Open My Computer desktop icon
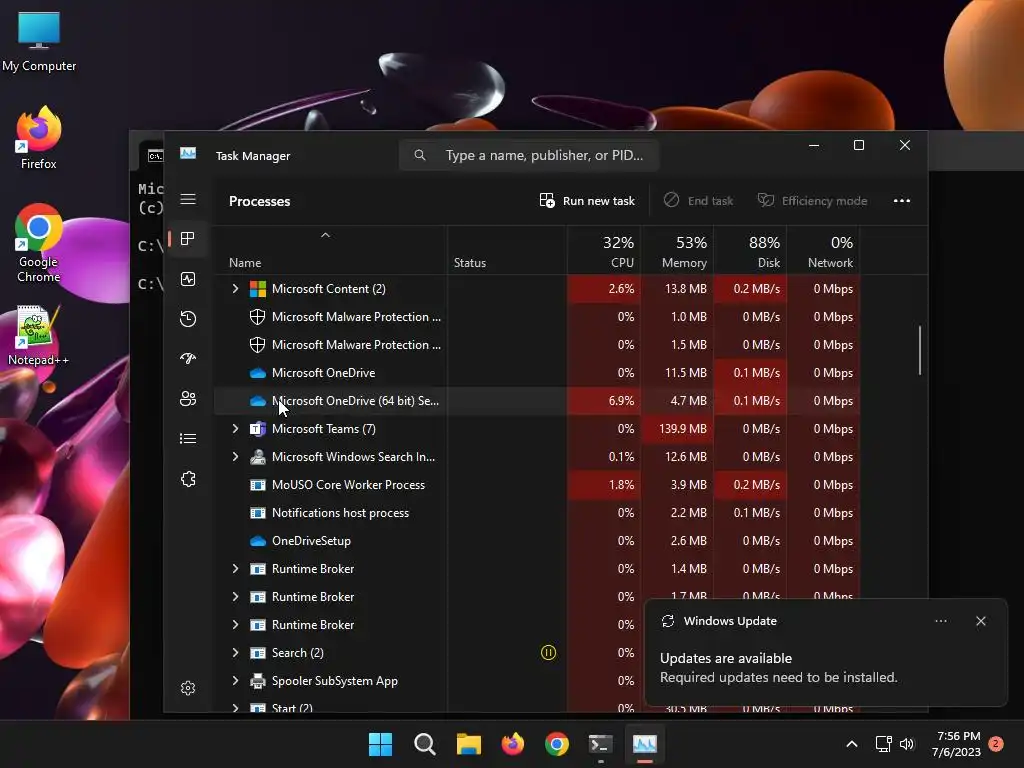The image size is (1024, 768). point(39,42)
